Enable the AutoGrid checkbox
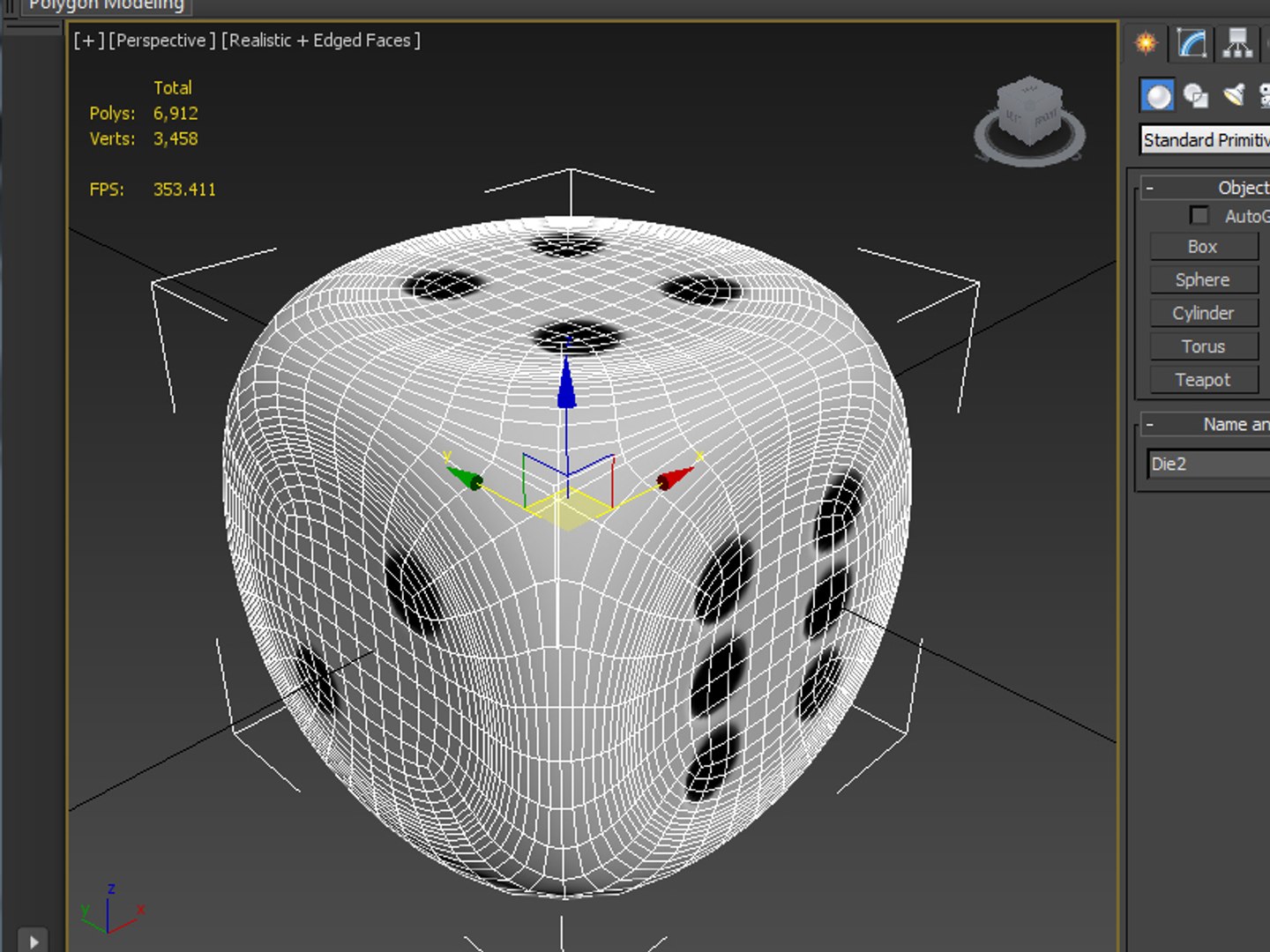The width and height of the screenshot is (1270, 952). pos(1199,215)
